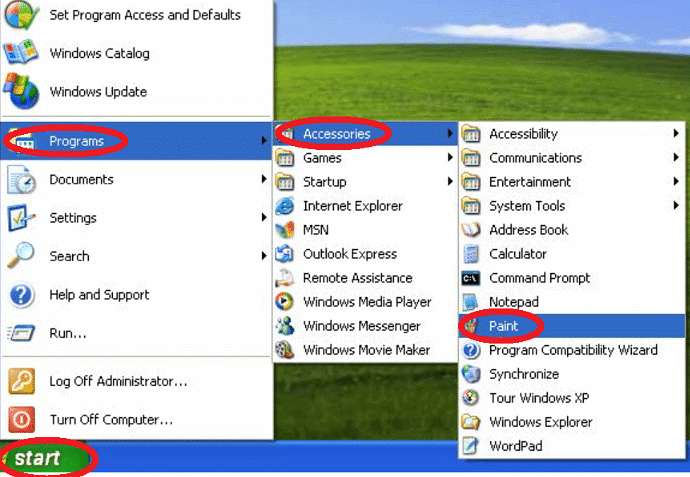Open the Run... dialog
Image resolution: width=690 pixels, height=477 pixels.
68,333
